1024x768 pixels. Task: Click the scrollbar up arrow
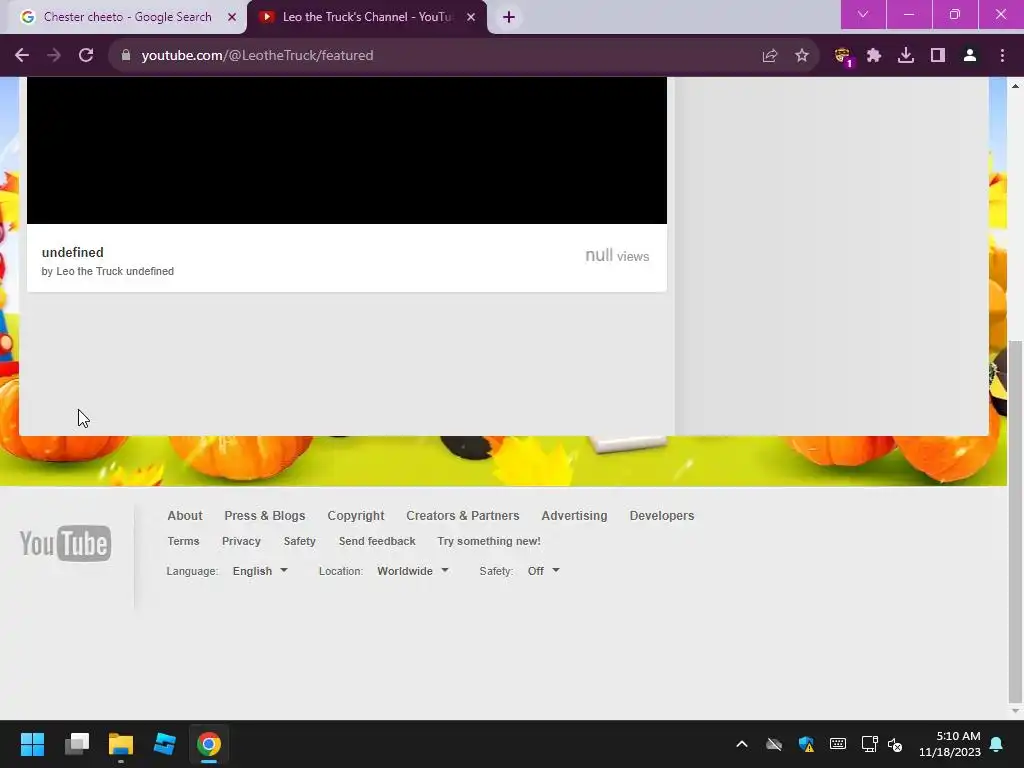click(1015, 86)
